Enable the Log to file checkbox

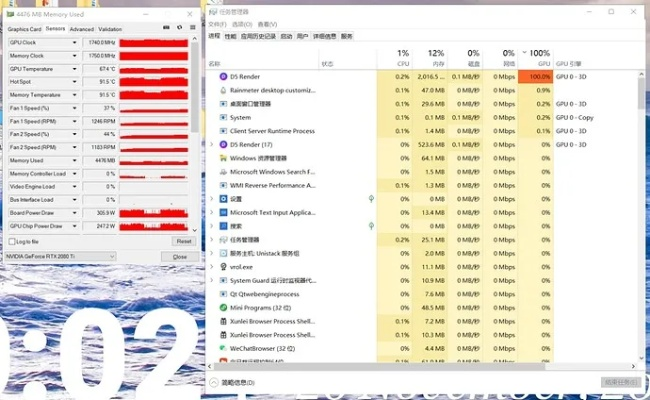pos(11,241)
